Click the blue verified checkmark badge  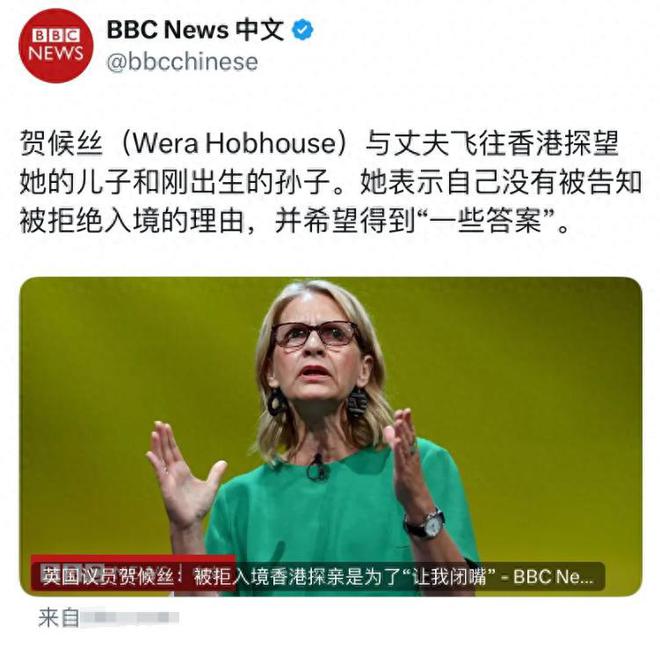(303, 29)
